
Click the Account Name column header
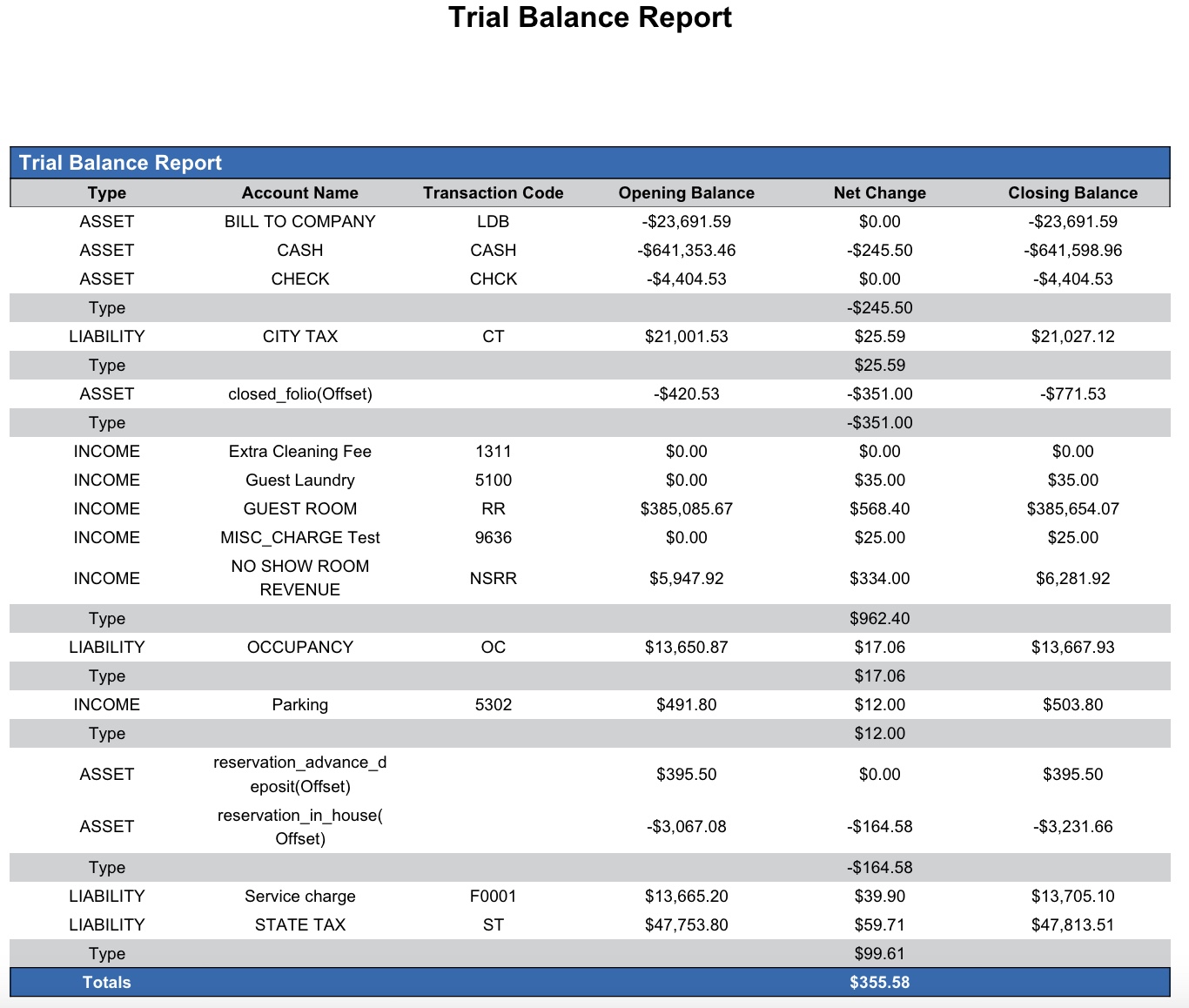tap(299, 193)
